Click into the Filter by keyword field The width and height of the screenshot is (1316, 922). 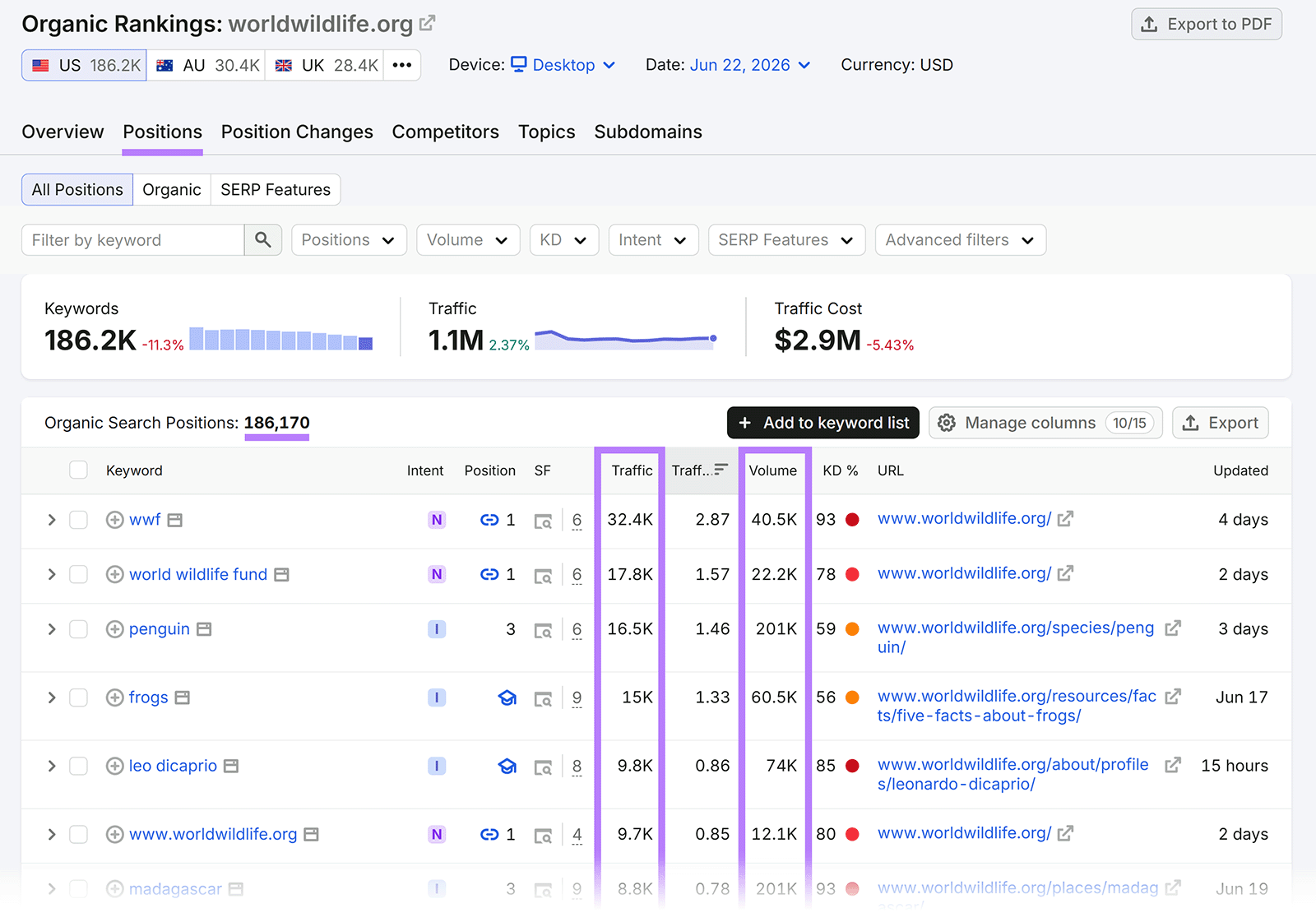[x=133, y=240]
